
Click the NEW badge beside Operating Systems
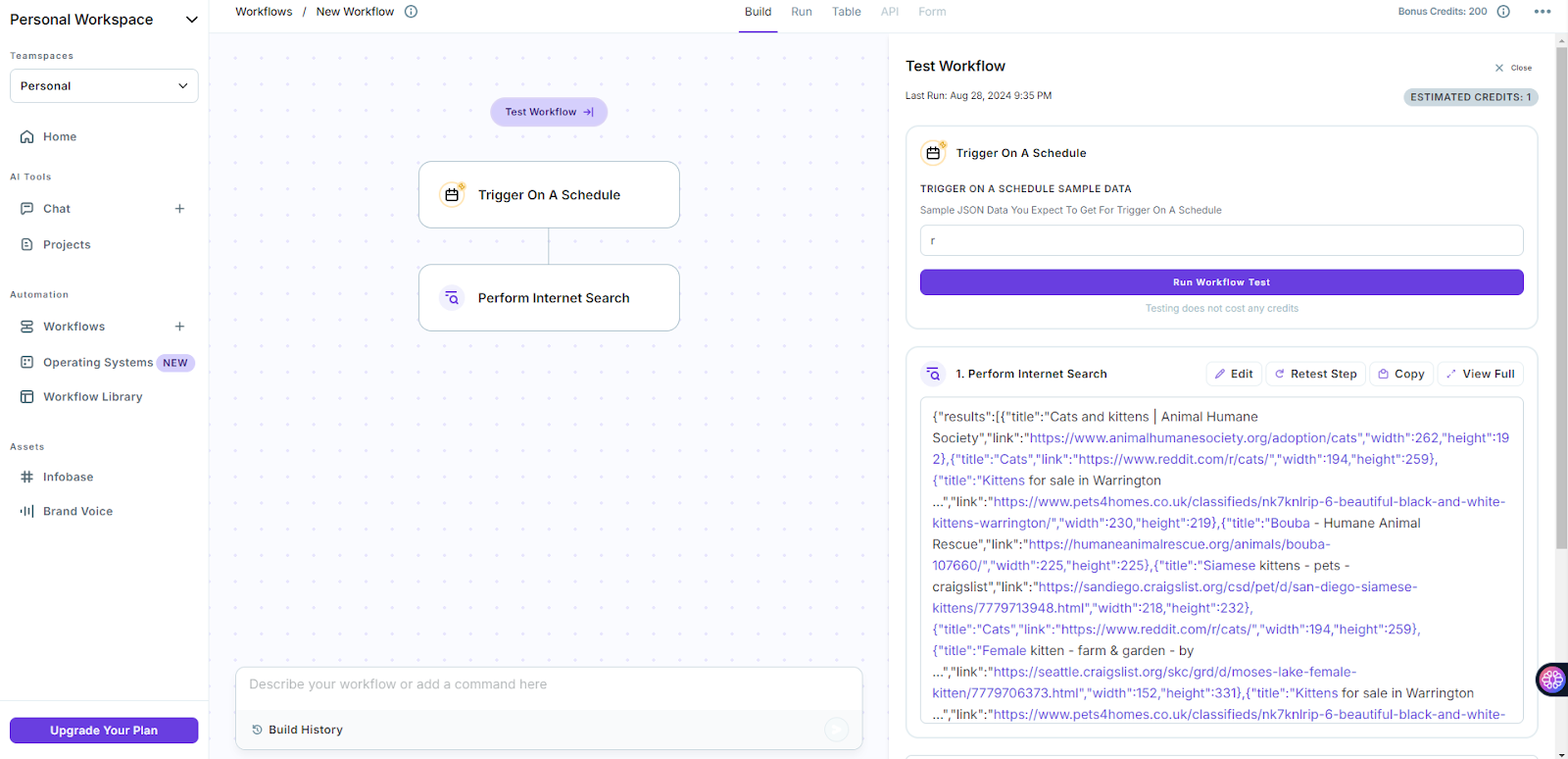click(x=175, y=363)
